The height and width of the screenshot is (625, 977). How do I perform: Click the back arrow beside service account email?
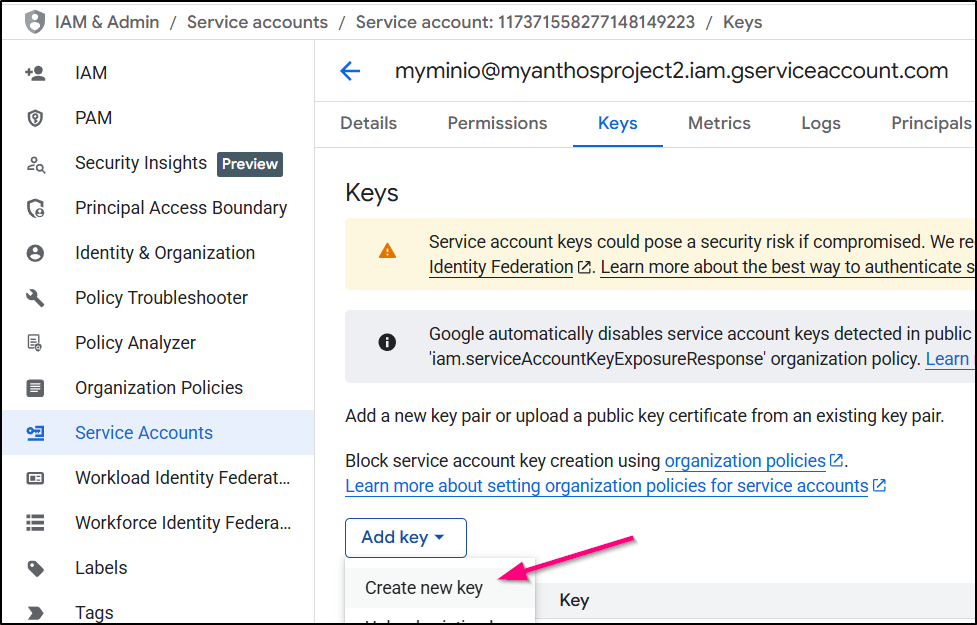[349, 71]
